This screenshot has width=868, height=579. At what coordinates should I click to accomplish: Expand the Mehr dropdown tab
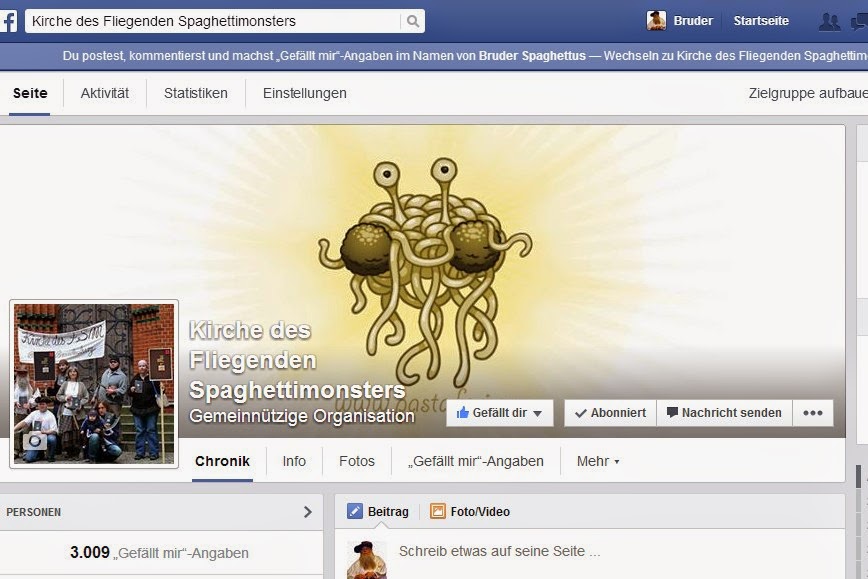click(598, 461)
